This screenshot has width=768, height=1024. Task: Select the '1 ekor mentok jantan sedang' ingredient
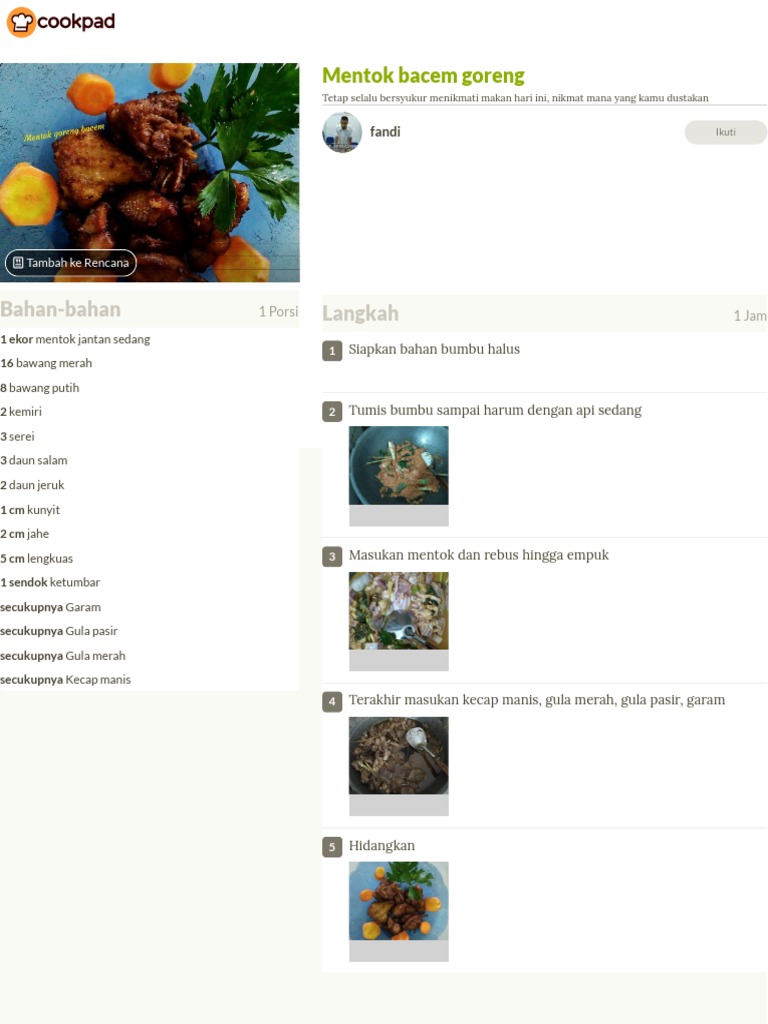(x=75, y=339)
